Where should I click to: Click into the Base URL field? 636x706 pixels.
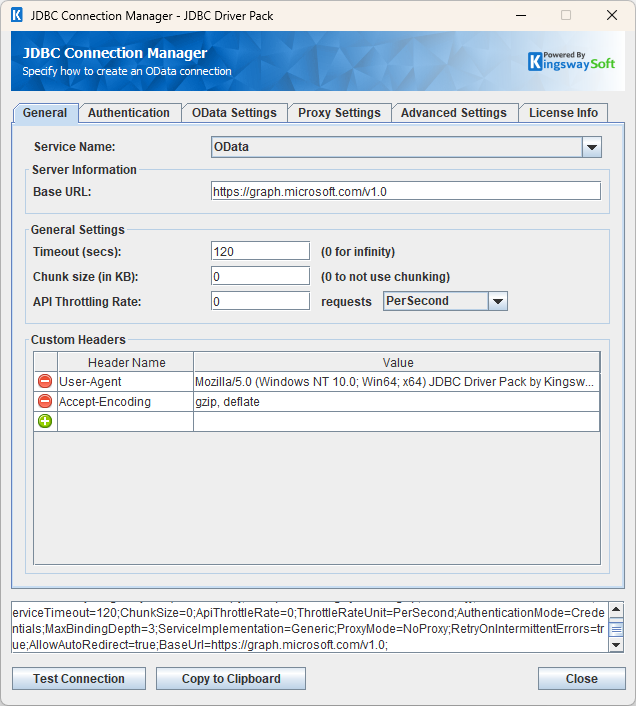pos(406,191)
